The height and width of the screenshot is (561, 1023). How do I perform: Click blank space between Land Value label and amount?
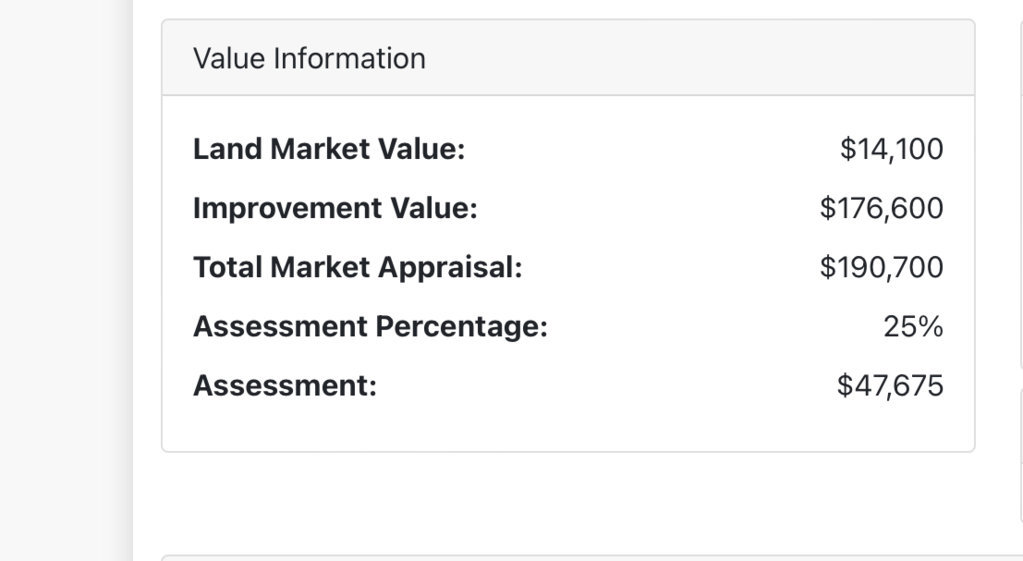(652, 149)
